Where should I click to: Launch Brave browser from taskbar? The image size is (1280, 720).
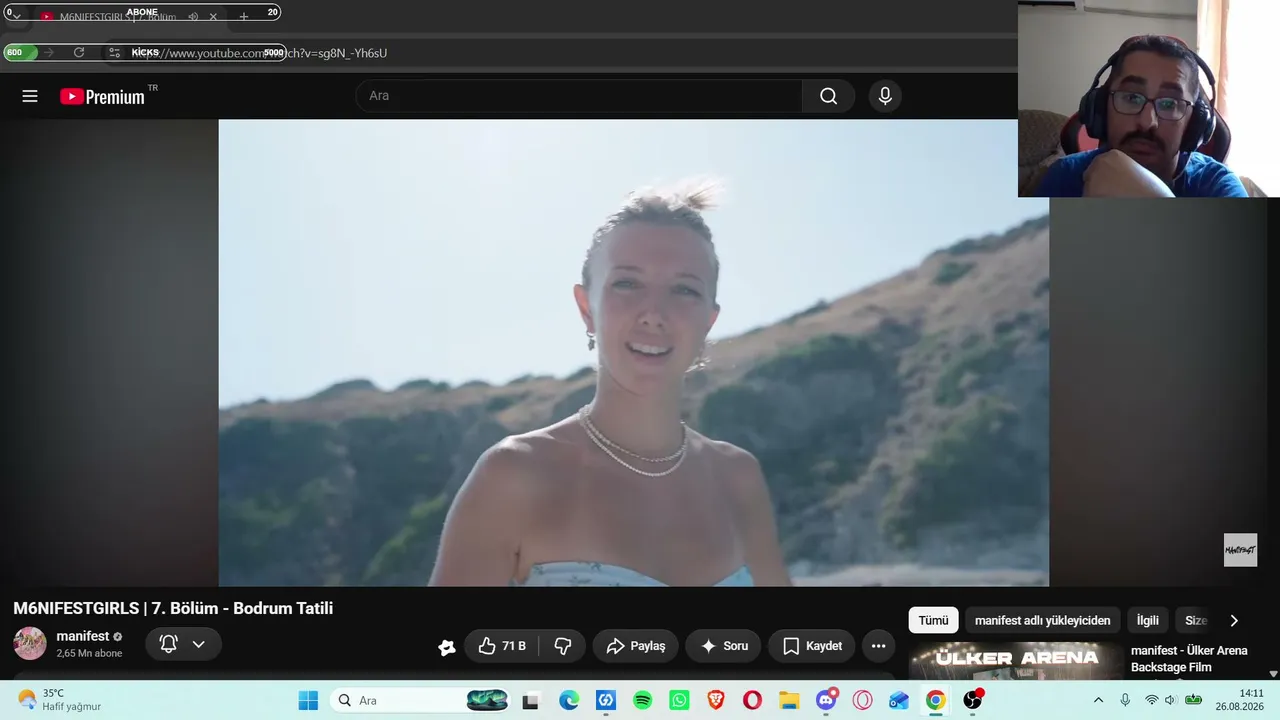(x=716, y=700)
